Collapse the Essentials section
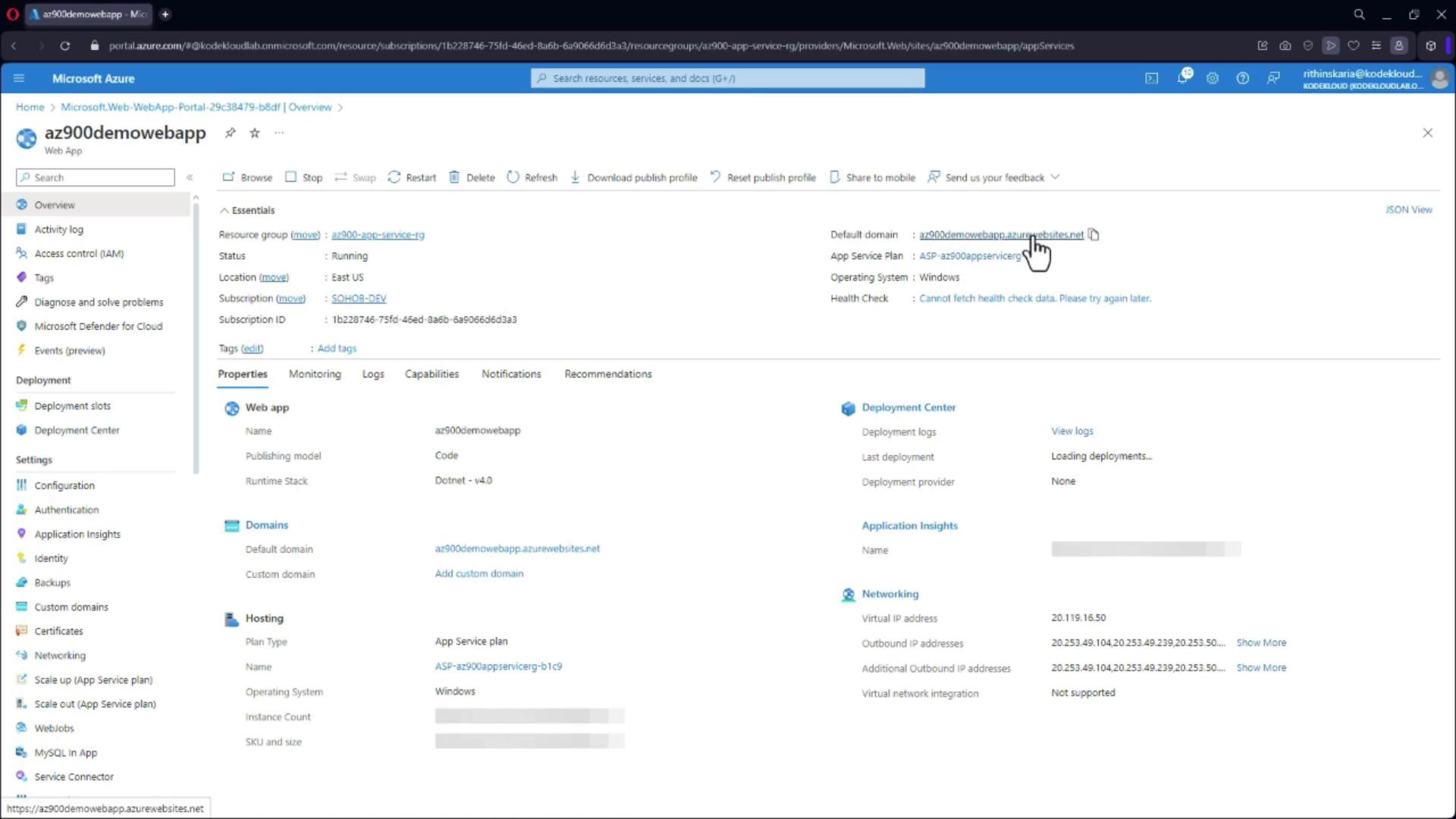1456x819 pixels. 224,210
